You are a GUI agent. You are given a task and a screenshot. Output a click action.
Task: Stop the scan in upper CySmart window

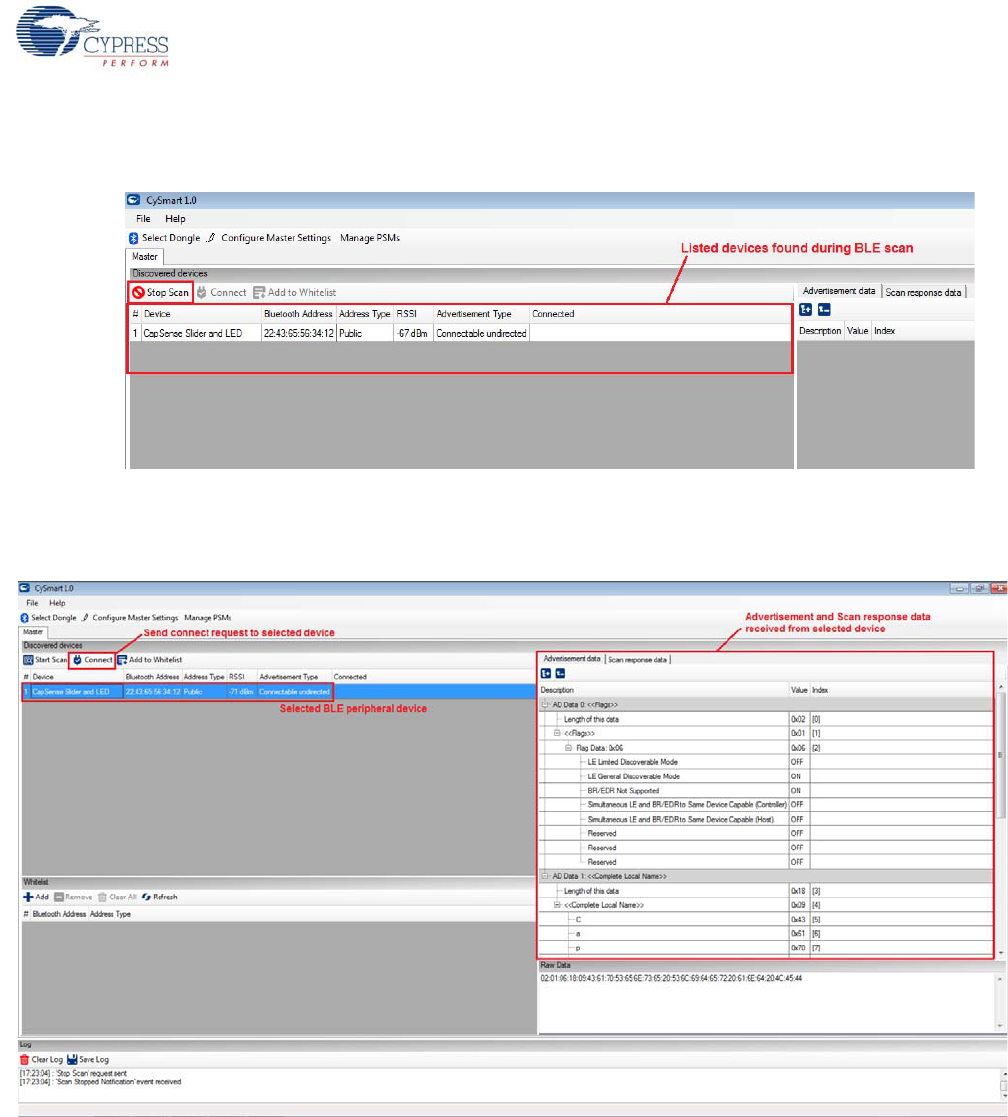(161, 293)
